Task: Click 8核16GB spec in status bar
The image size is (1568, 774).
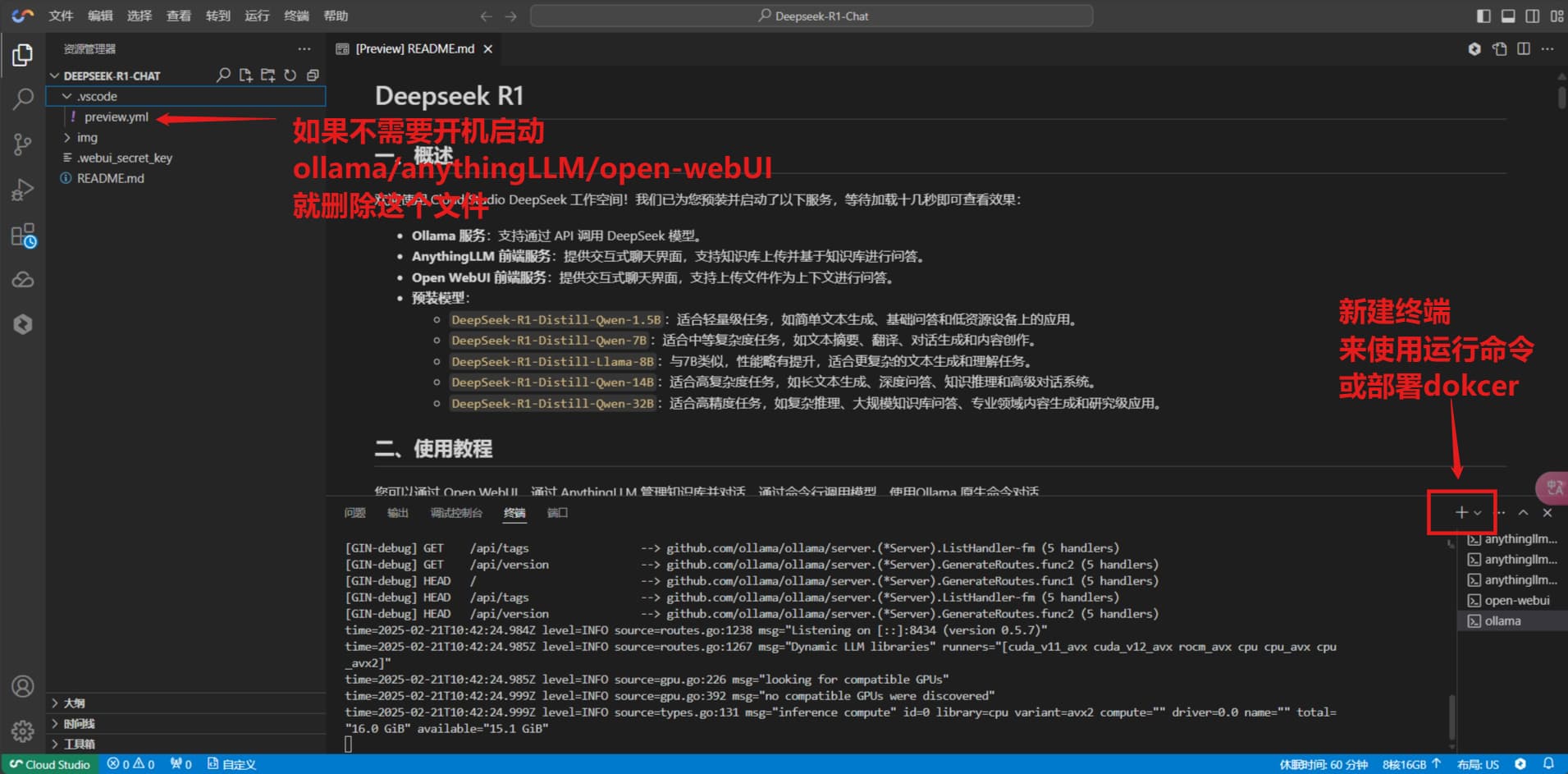Action: [1411, 764]
